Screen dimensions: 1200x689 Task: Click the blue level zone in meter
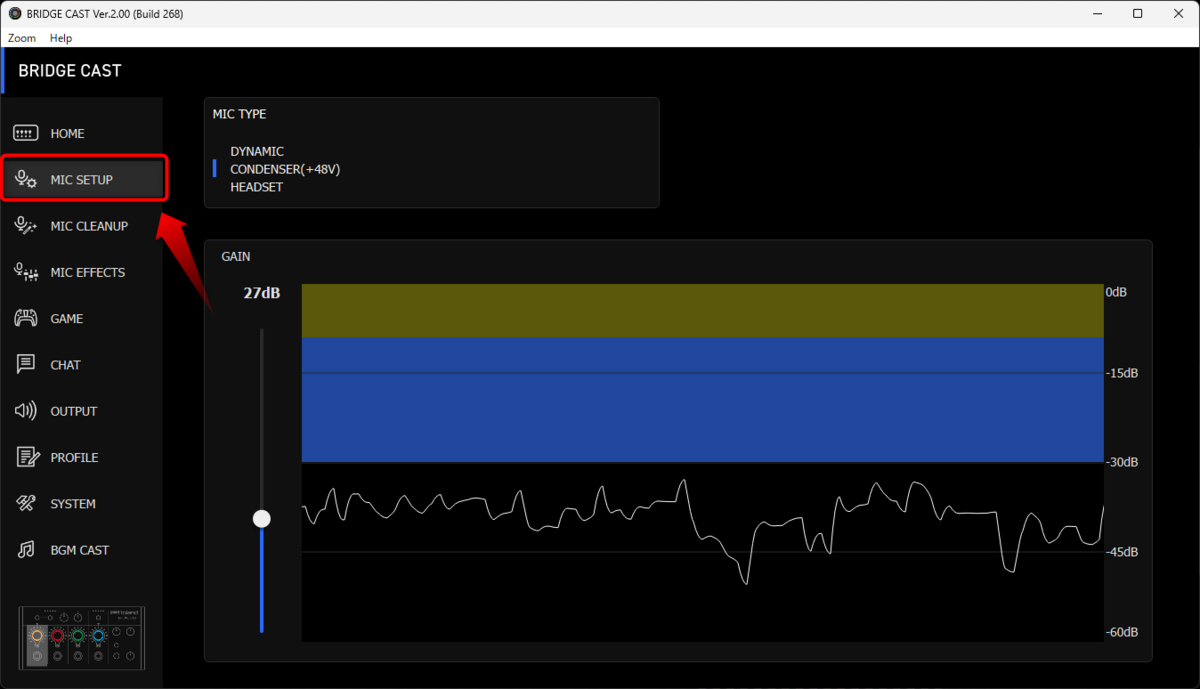702,400
